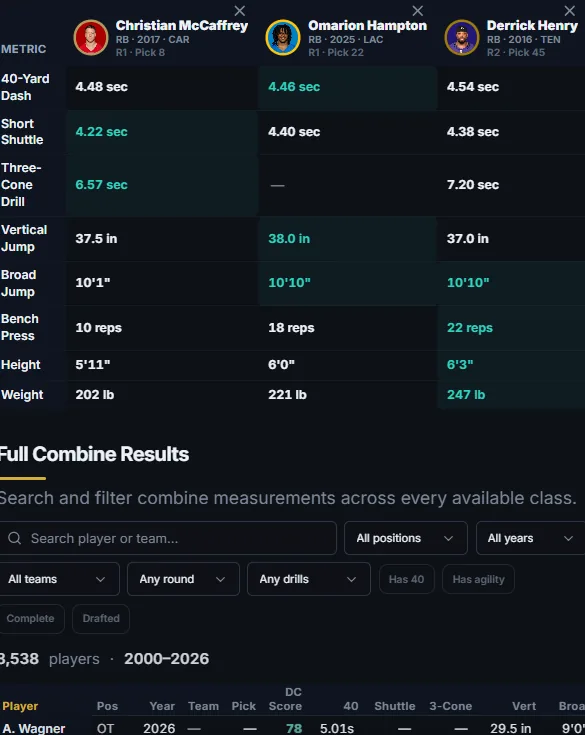
Task: Select McCaffrey's 37.5 in vertical value
Action: tap(96, 239)
